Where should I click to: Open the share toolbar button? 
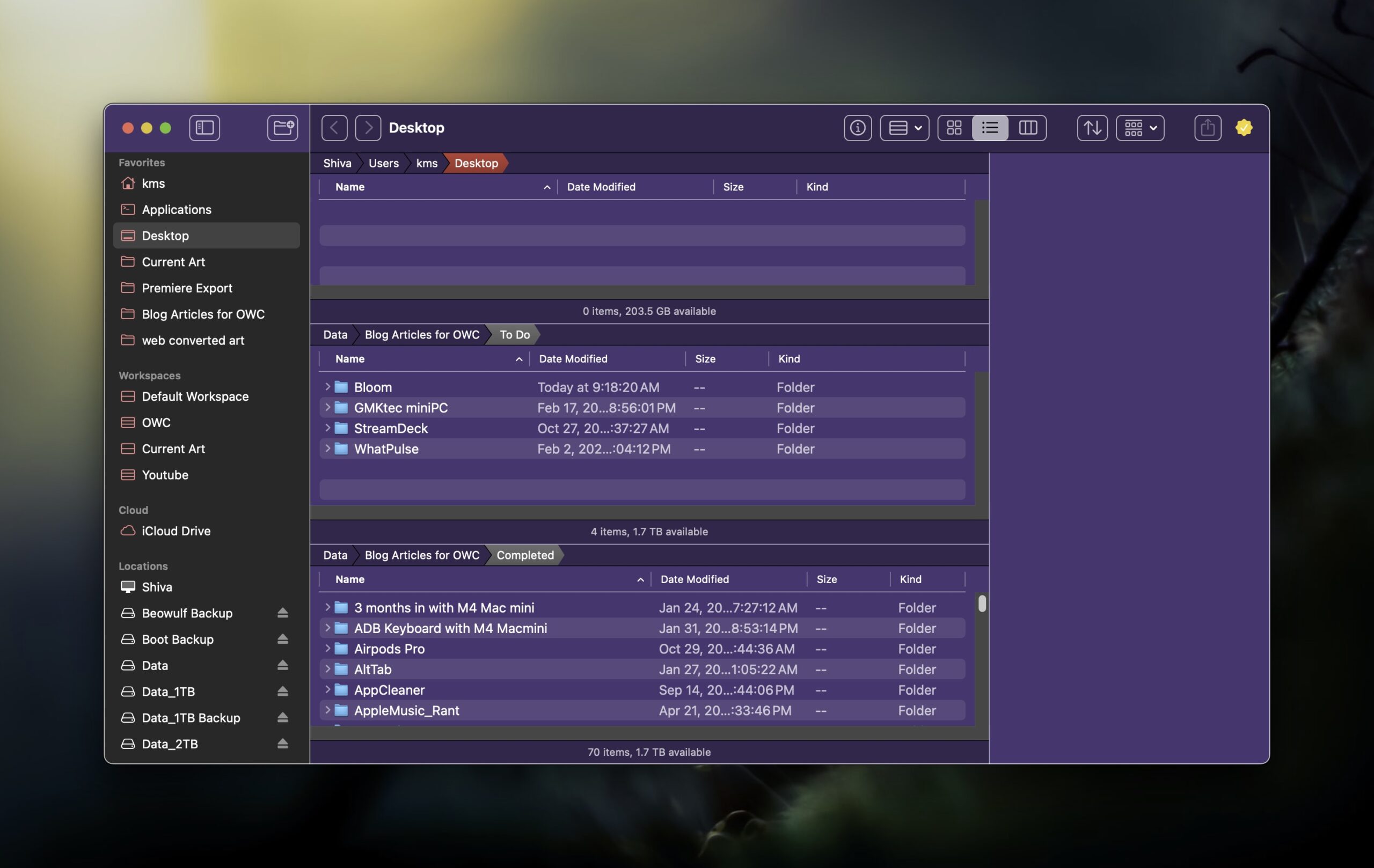click(1208, 128)
